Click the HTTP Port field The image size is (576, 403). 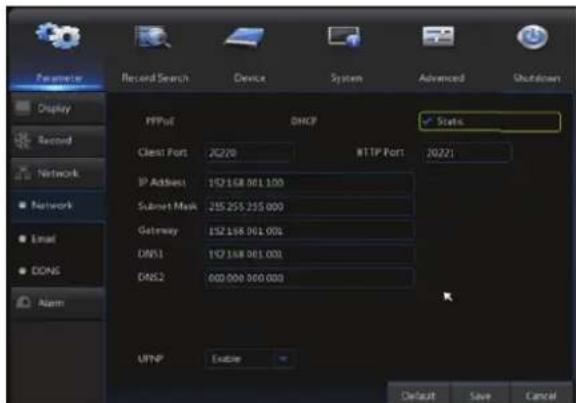(x=466, y=153)
